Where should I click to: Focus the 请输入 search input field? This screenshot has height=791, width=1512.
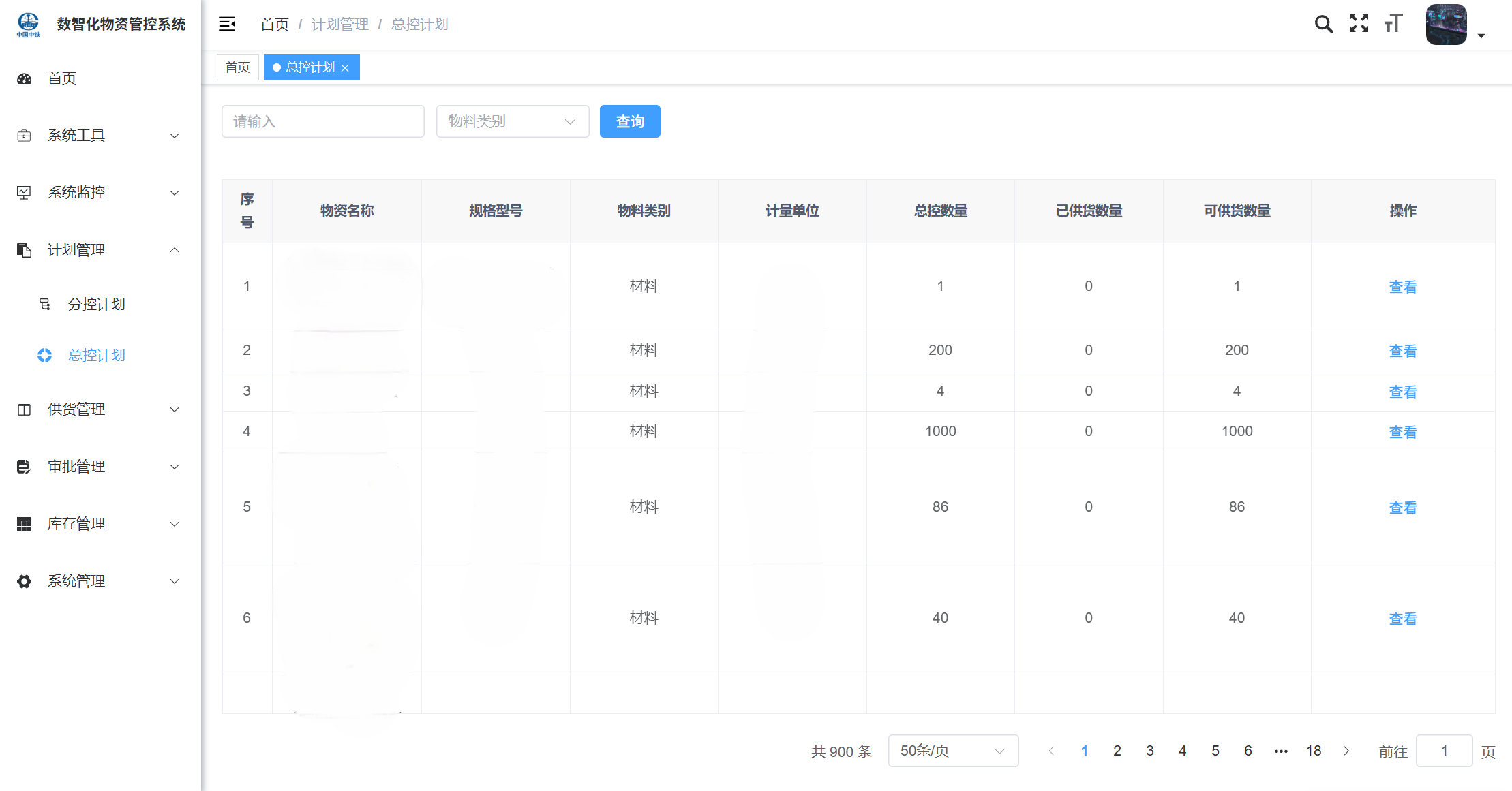coord(322,121)
